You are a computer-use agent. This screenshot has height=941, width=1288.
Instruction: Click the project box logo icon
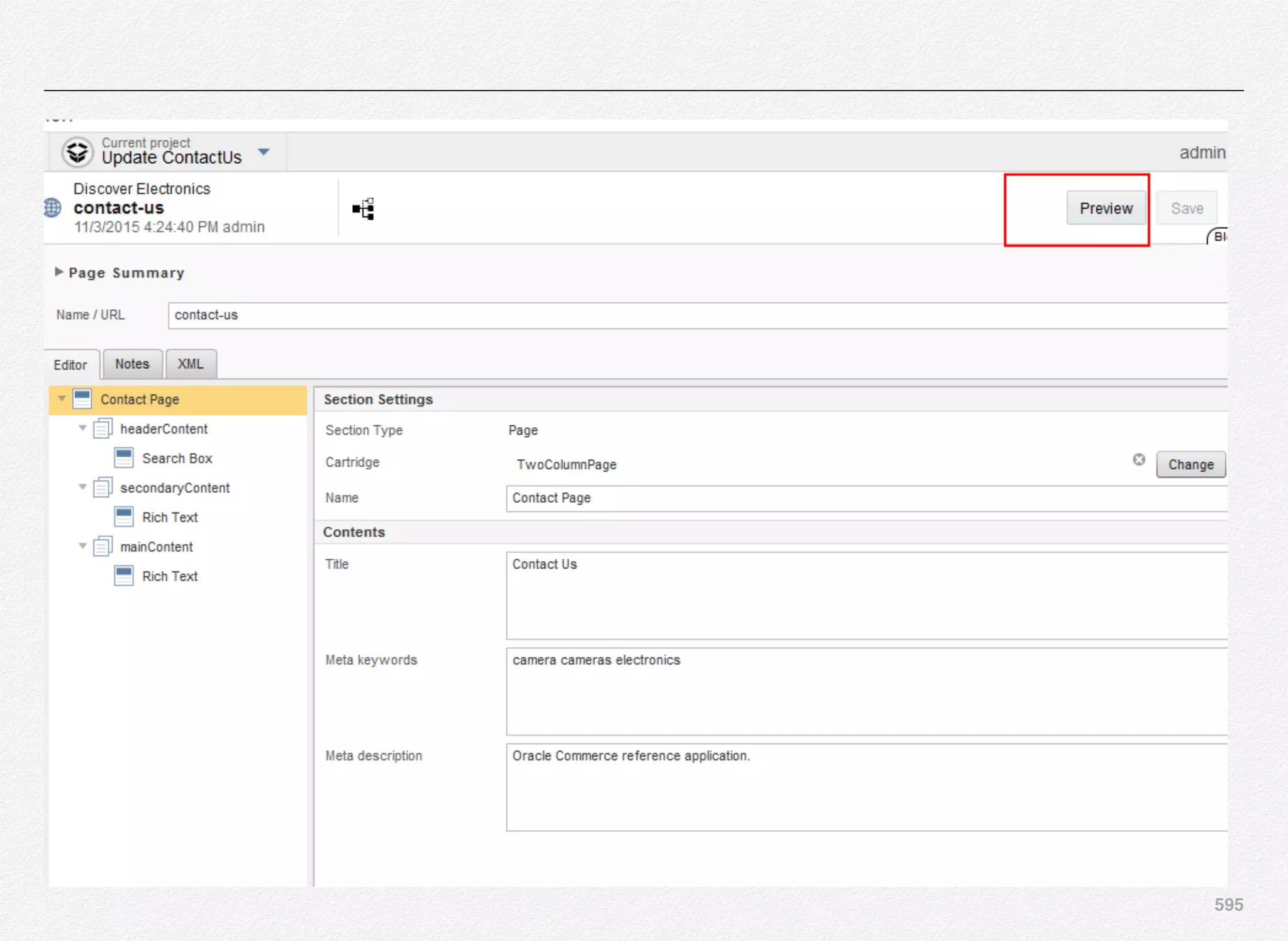pyautogui.click(x=77, y=152)
